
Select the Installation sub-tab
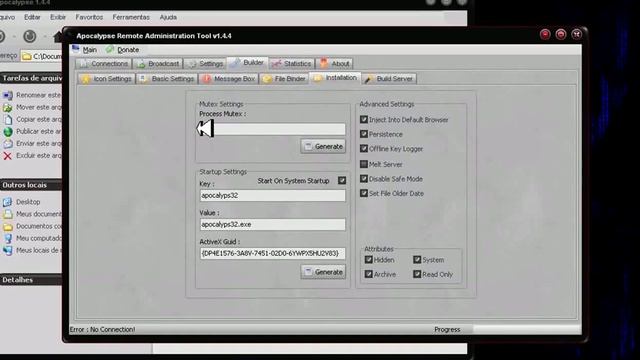tap(335, 78)
